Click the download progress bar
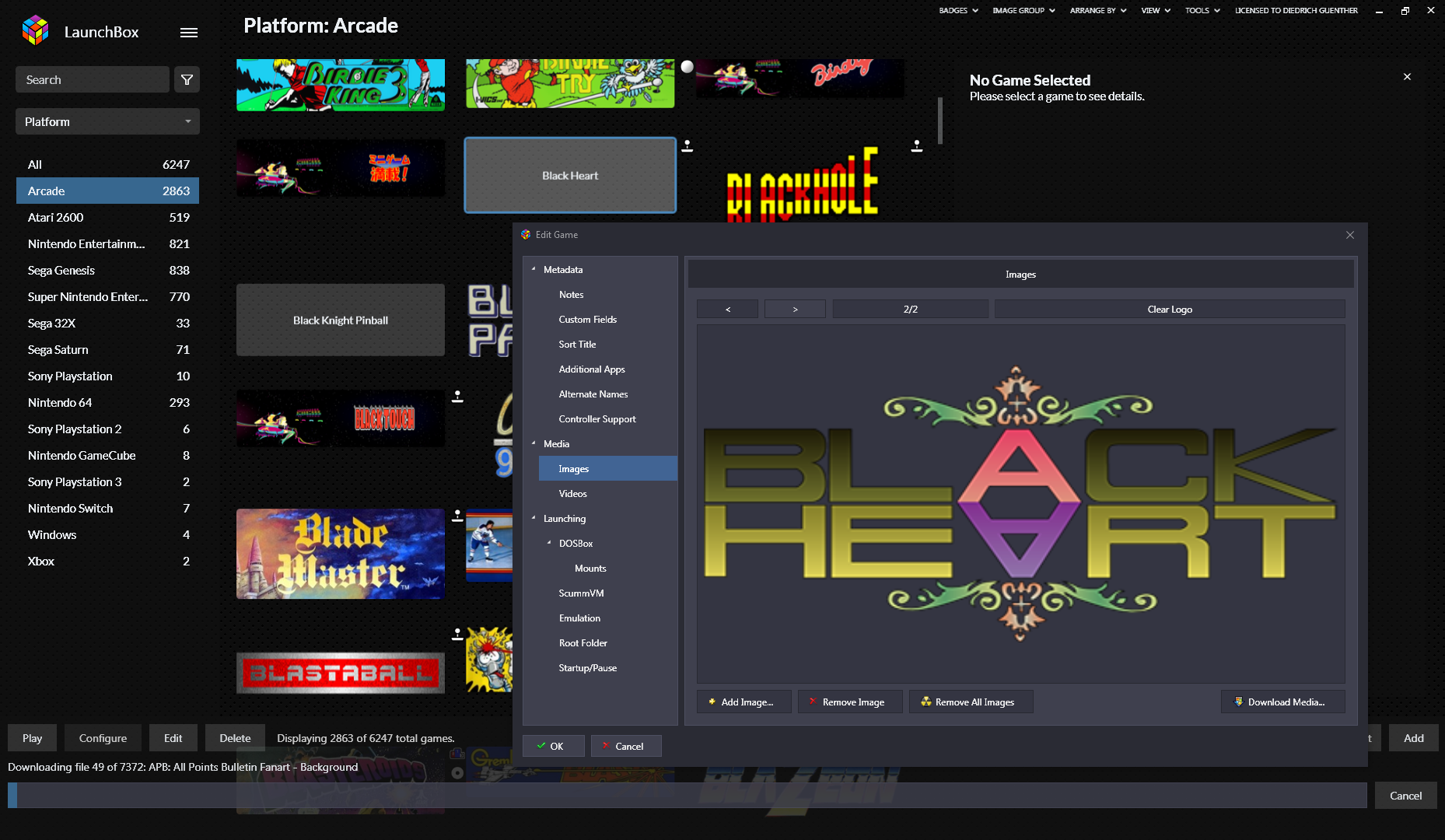This screenshot has width=1445, height=840. pyautogui.click(x=688, y=795)
